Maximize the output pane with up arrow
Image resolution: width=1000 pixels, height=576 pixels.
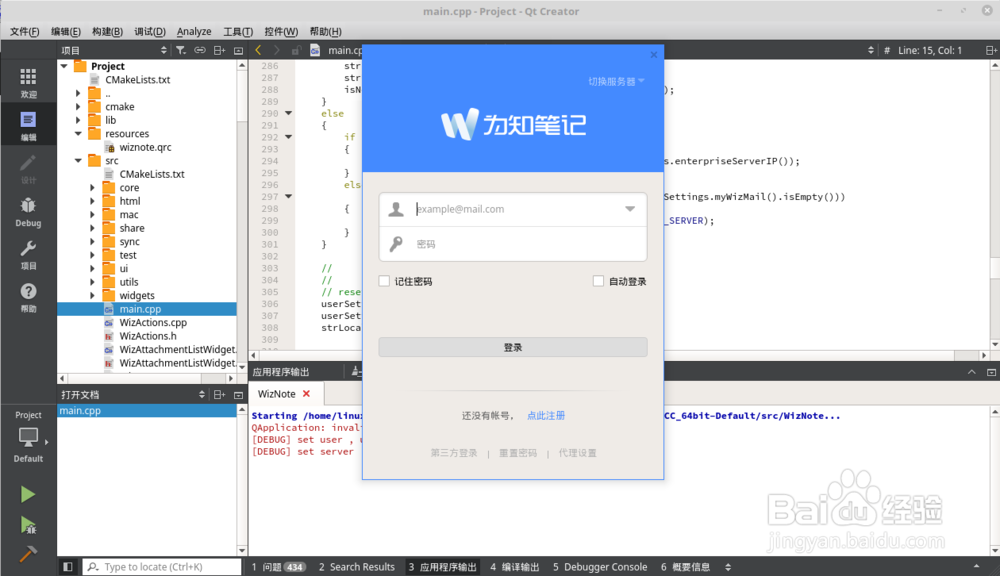(x=971, y=372)
